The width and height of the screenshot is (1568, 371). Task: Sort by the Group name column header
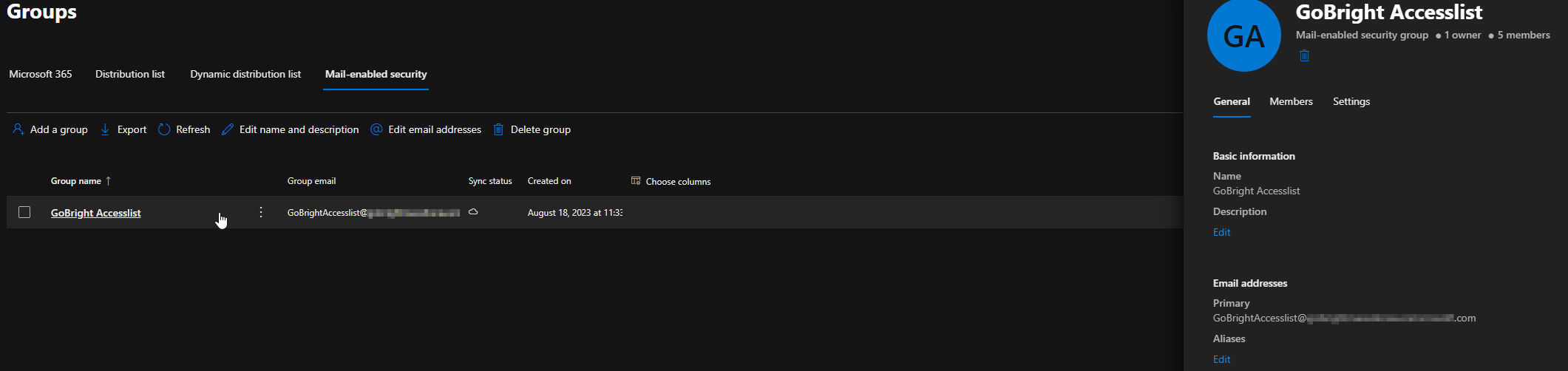point(76,181)
